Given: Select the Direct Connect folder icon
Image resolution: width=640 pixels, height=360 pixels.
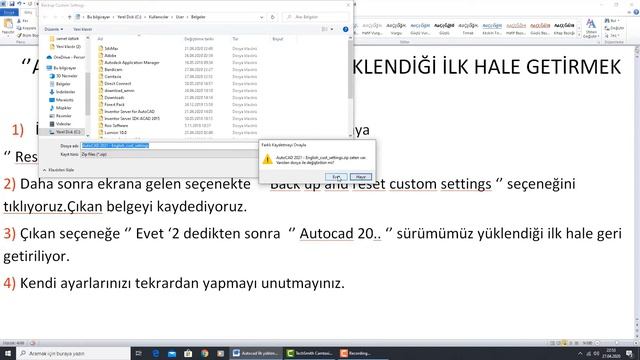Looking at the screenshot, I should 101,83.
